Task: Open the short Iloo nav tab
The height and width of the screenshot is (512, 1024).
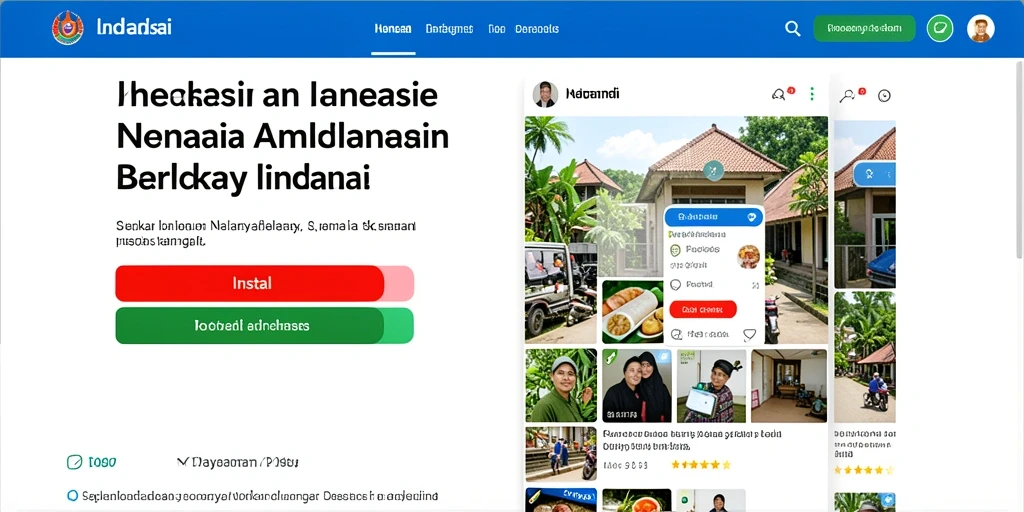Action: coord(496,29)
